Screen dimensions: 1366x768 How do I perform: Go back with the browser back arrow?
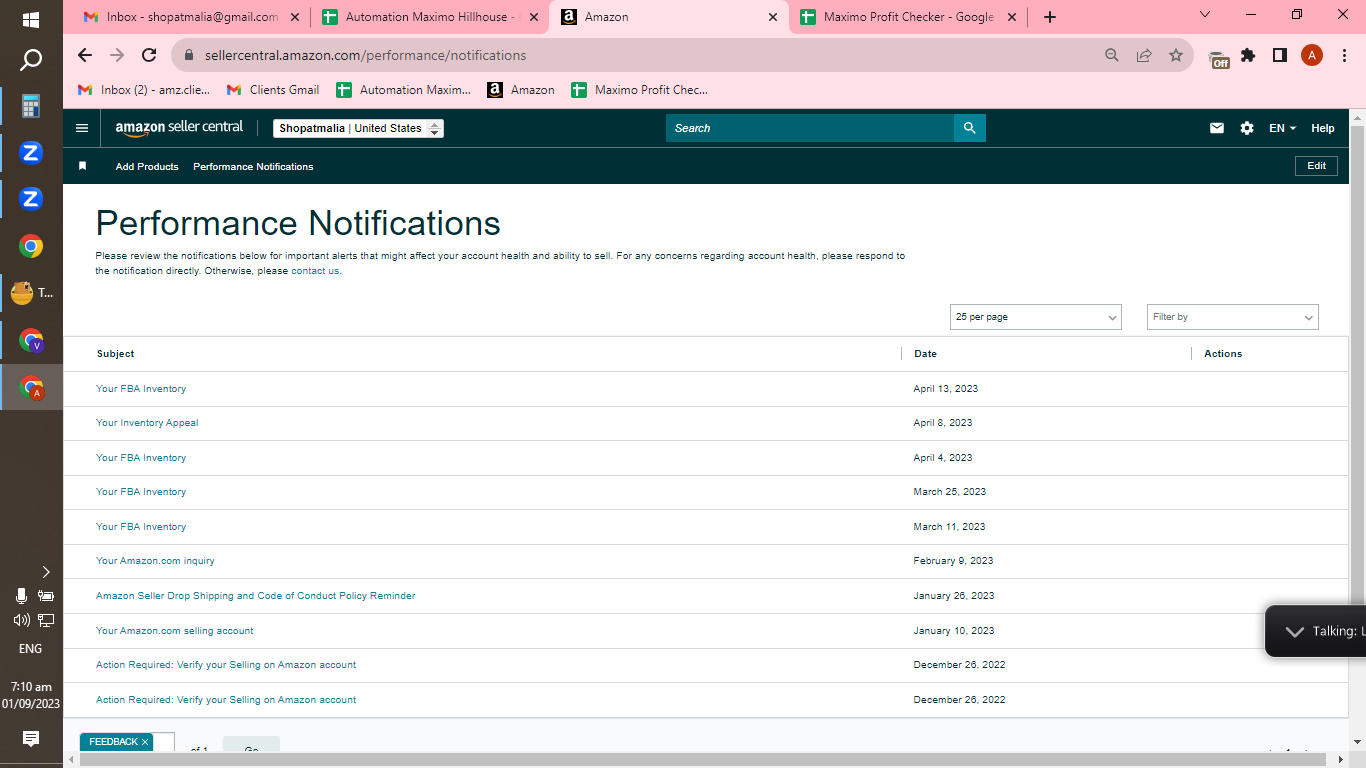[85, 55]
